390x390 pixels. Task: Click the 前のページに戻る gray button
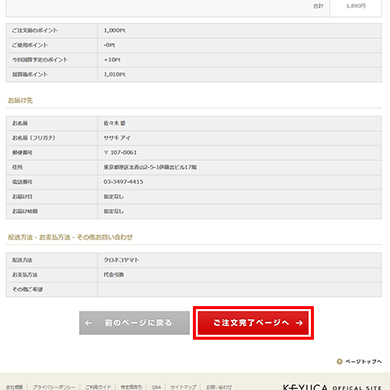tap(134, 323)
